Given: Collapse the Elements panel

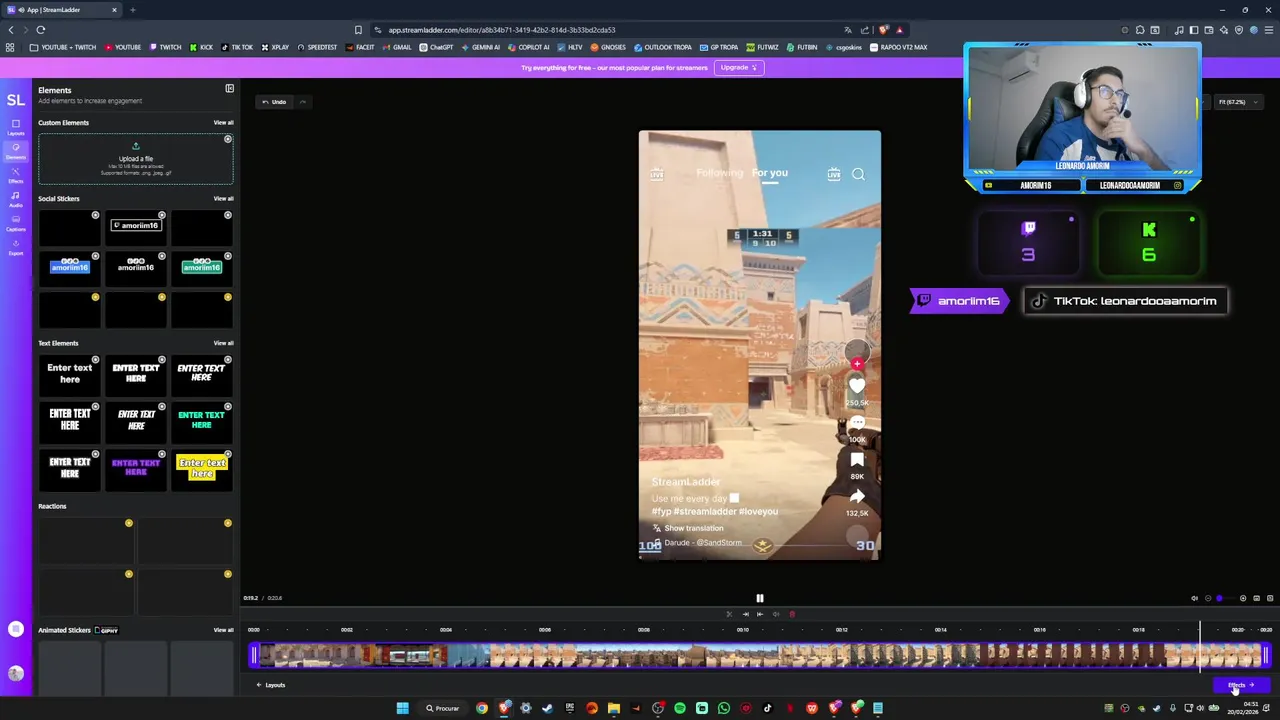Looking at the screenshot, I should point(229,89).
